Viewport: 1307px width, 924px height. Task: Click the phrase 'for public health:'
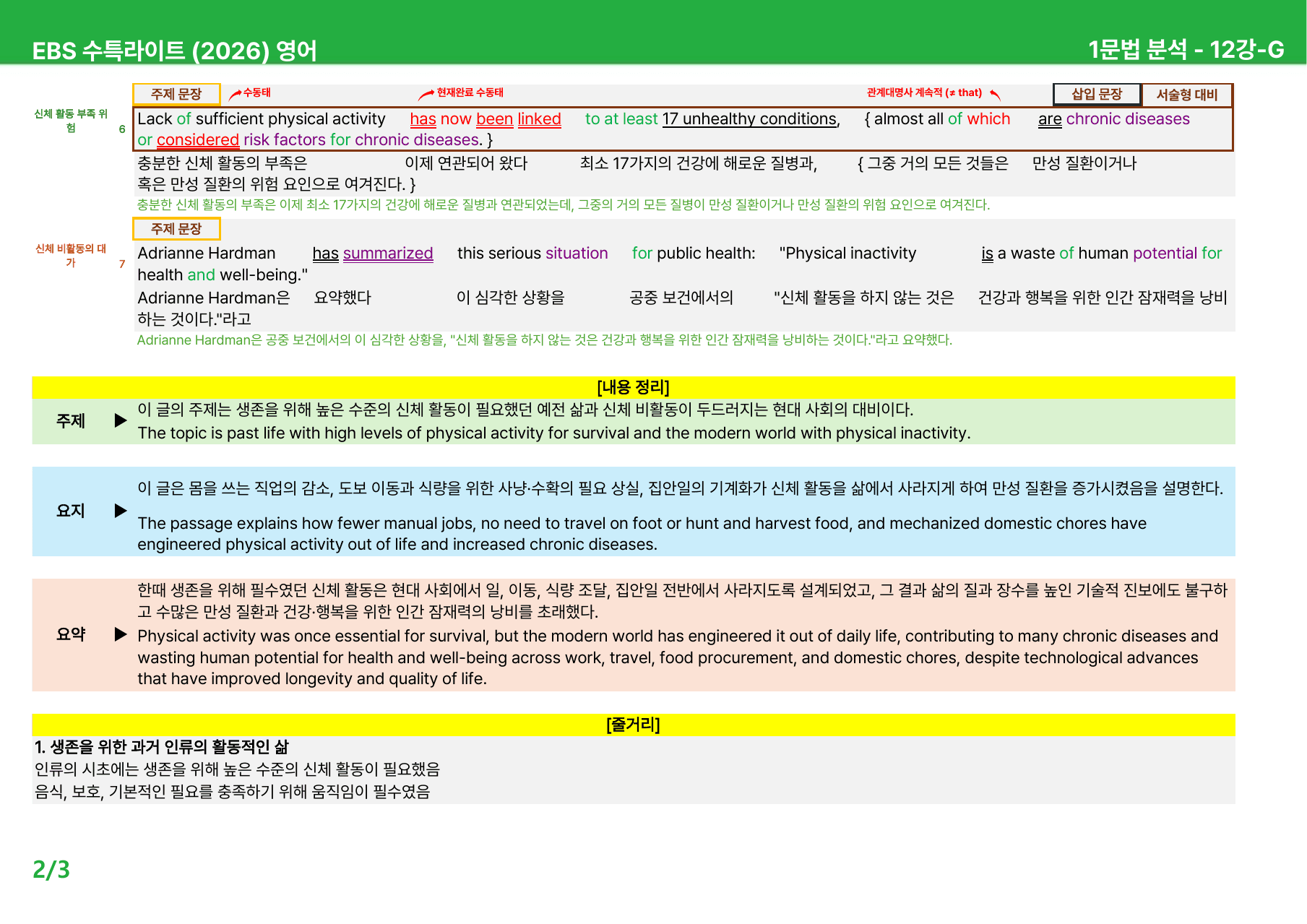tap(694, 254)
